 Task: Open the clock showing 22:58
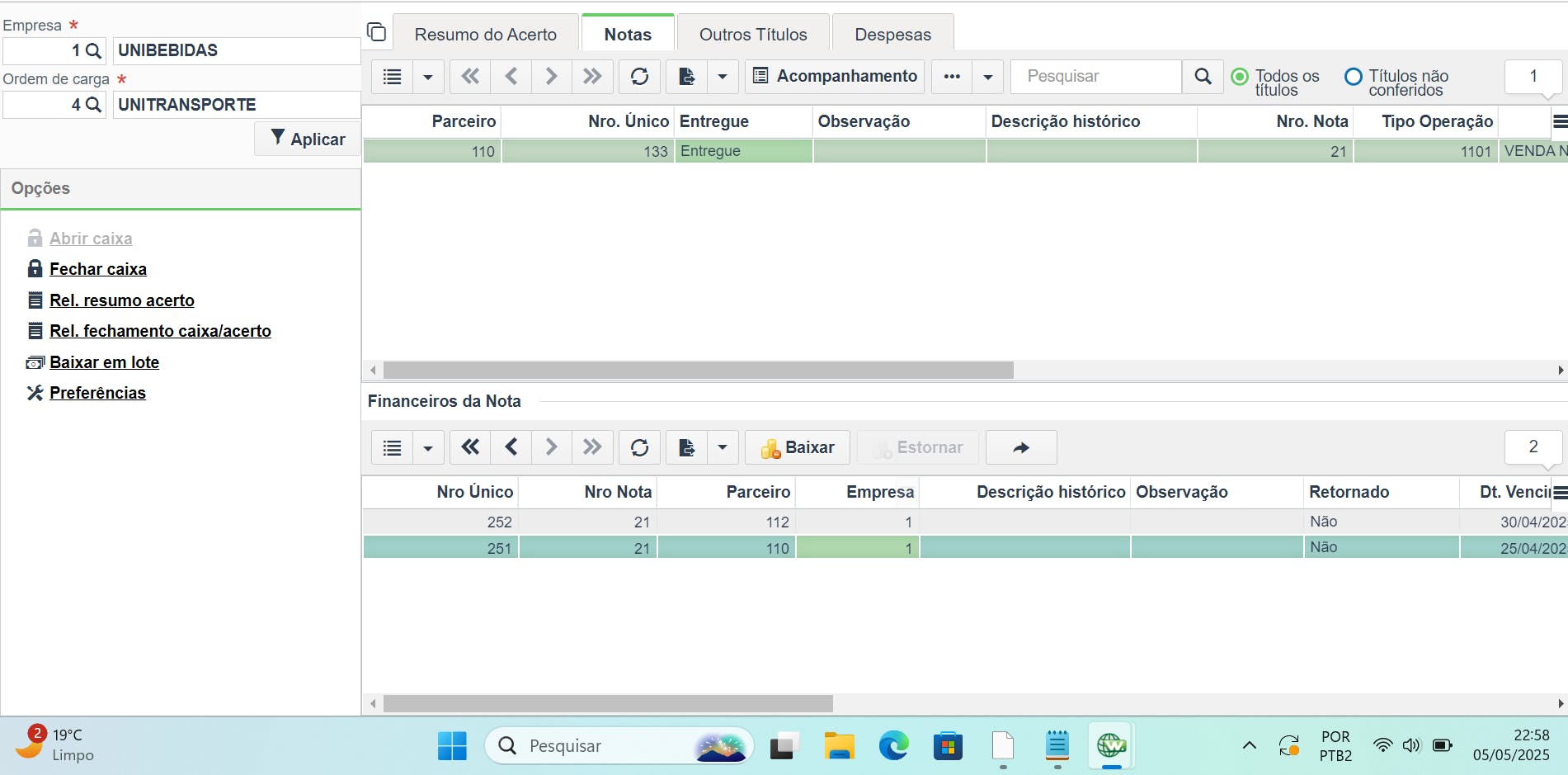[1511, 744]
